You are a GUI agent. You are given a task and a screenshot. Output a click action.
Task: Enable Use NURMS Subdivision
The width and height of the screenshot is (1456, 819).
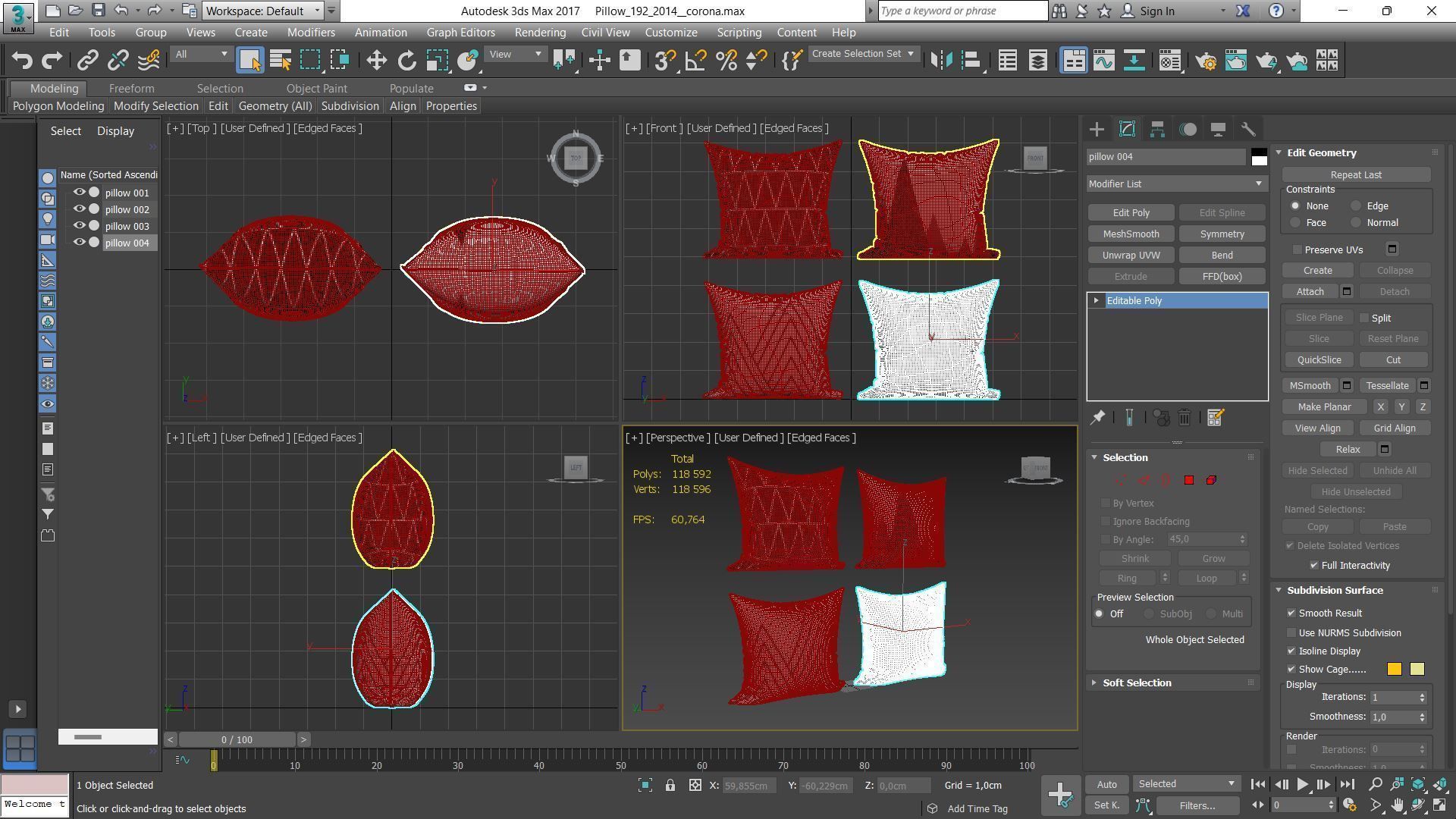tap(1291, 633)
